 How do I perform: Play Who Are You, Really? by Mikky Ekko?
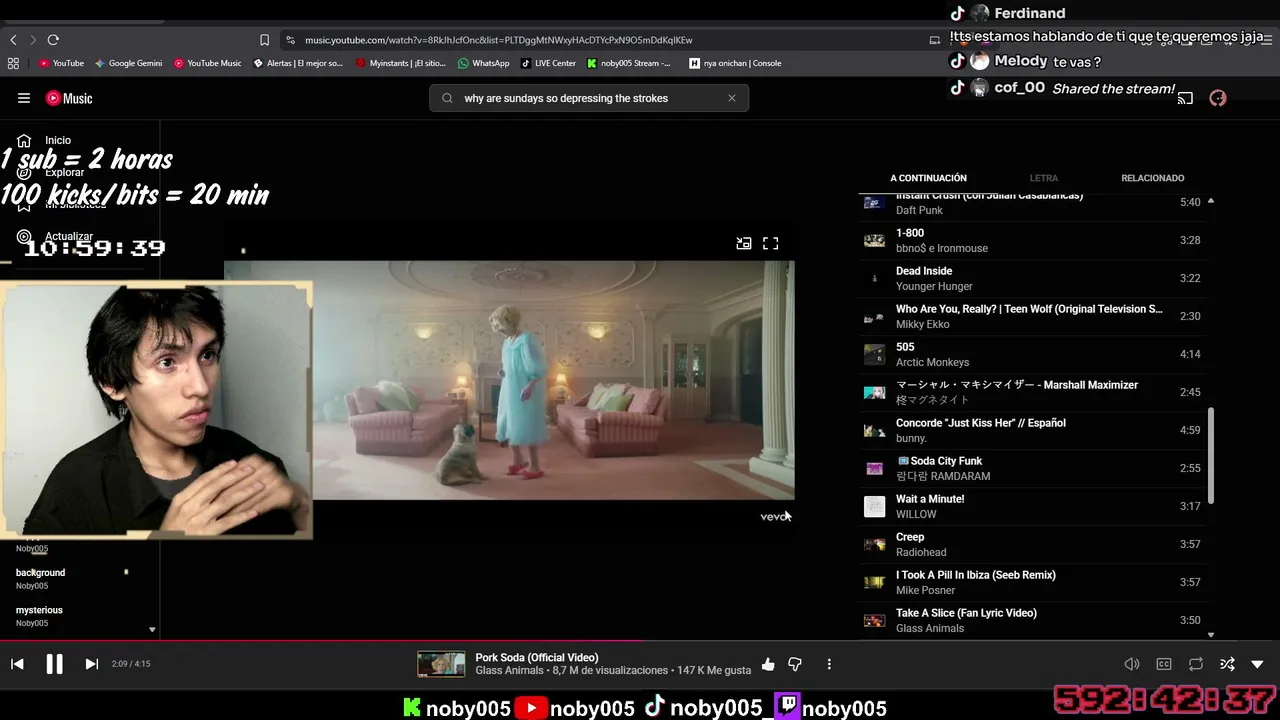coord(1033,316)
